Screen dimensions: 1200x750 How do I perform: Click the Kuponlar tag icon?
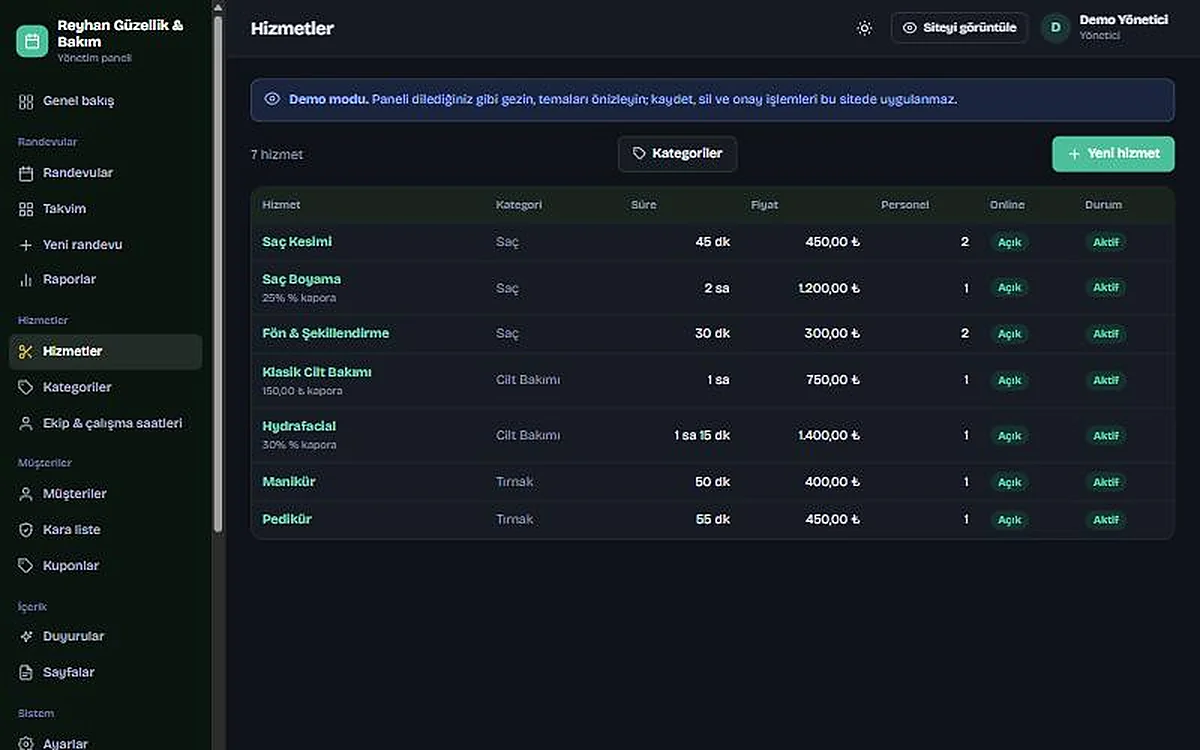coord(26,566)
